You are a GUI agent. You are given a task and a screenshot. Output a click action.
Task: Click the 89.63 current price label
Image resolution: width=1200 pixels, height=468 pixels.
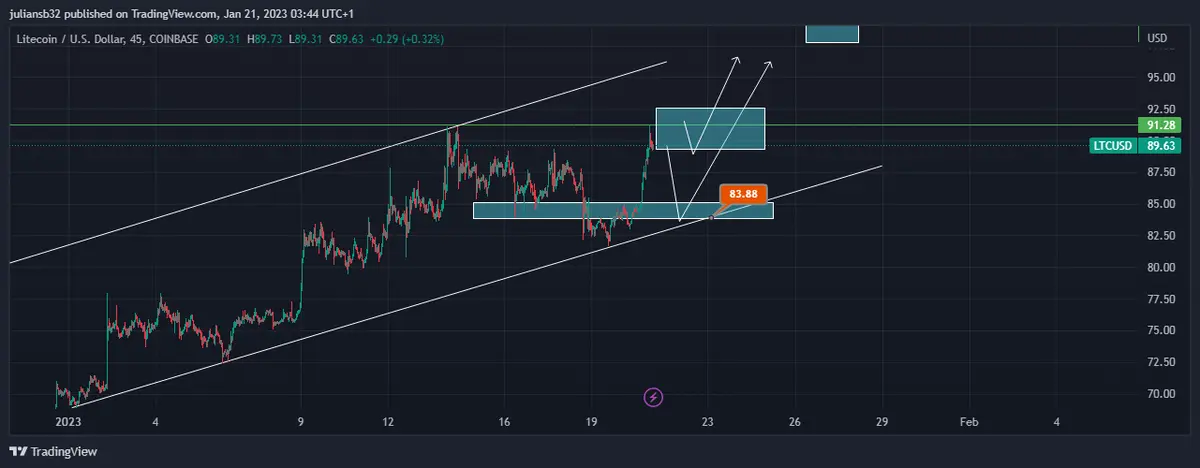(x=1160, y=145)
